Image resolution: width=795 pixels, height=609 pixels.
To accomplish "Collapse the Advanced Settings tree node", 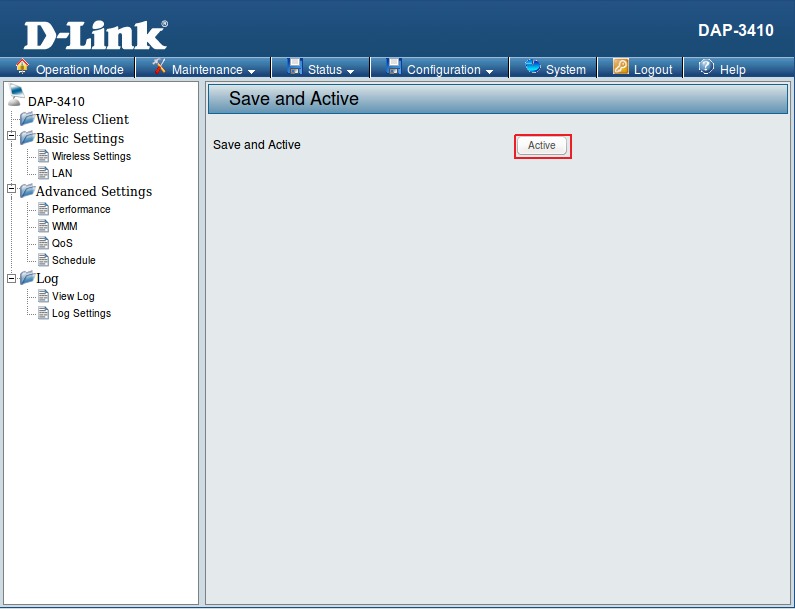I will [x=11, y=190].
